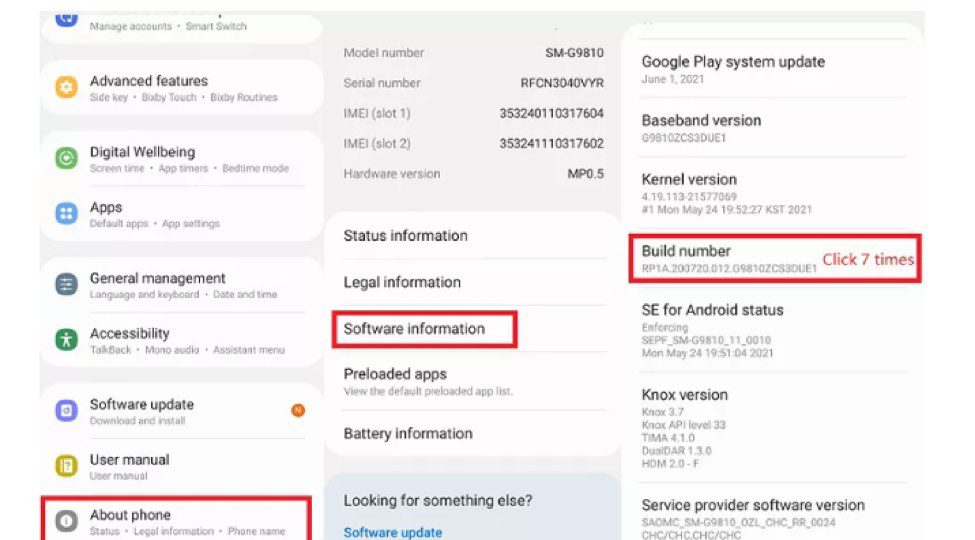This screenshot has width=975, height=540.
Task: Tap the Apps grid icon
Action: (x=67, y=213)
